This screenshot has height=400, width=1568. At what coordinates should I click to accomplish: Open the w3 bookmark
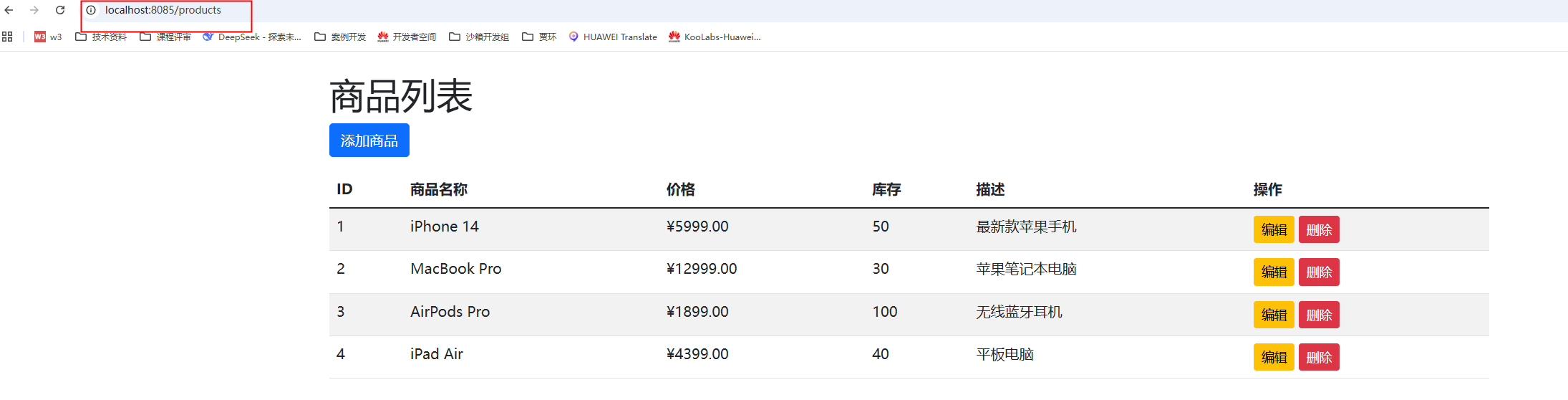click(48, 37)
